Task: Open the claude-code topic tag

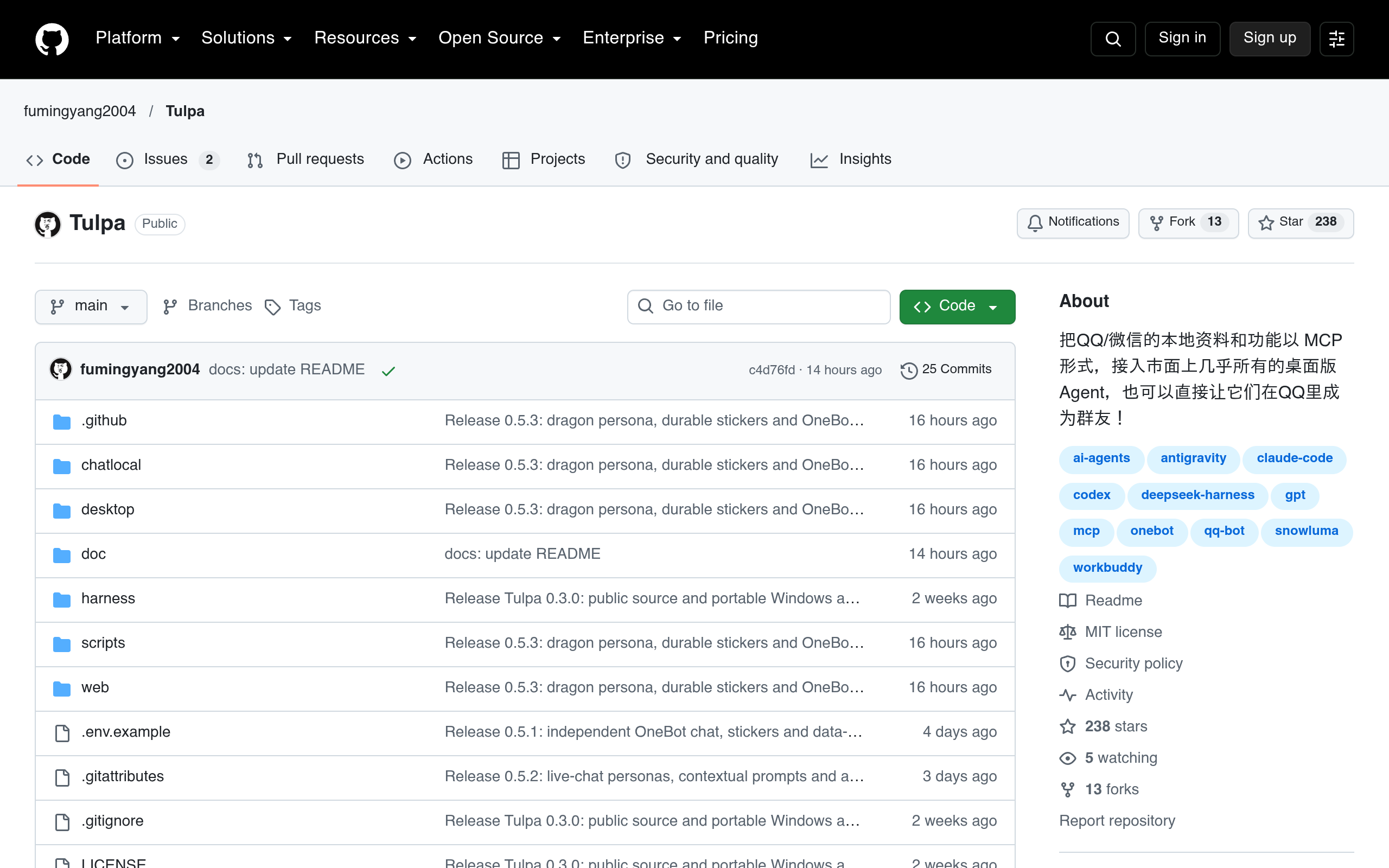Action: 1294,459
